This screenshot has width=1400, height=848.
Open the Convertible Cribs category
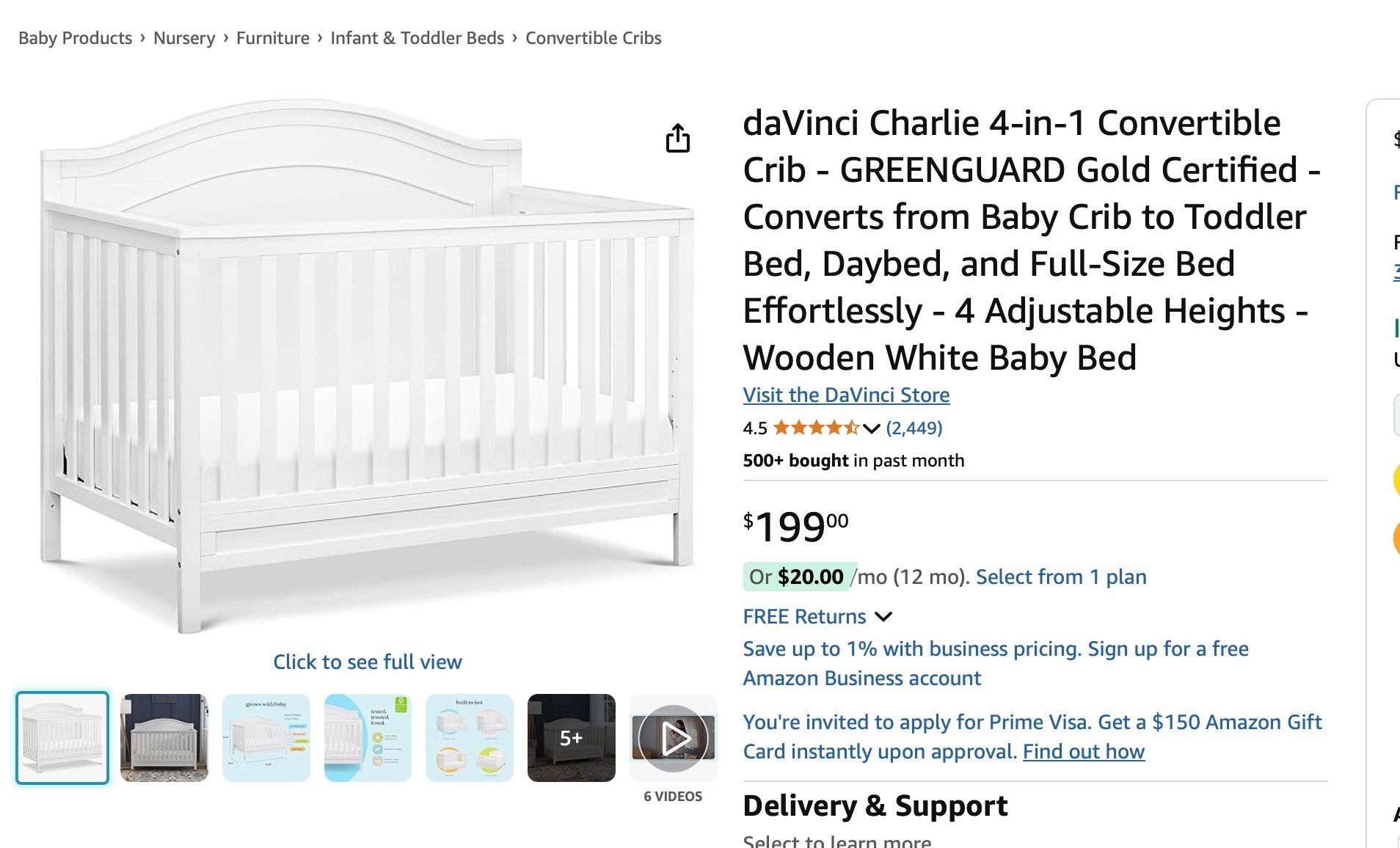(592, 37)
